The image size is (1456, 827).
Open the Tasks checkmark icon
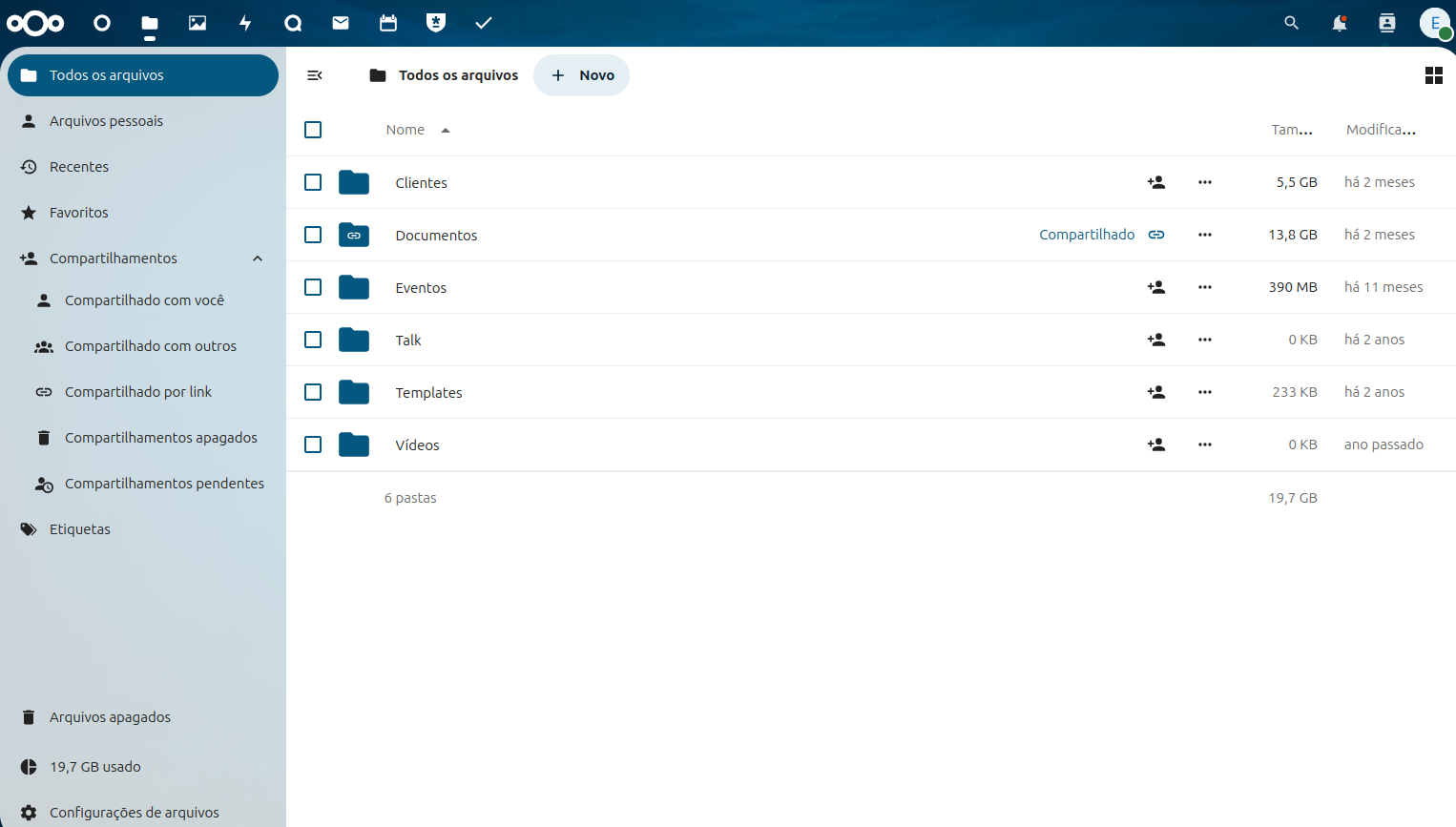[x=484, y=23]
